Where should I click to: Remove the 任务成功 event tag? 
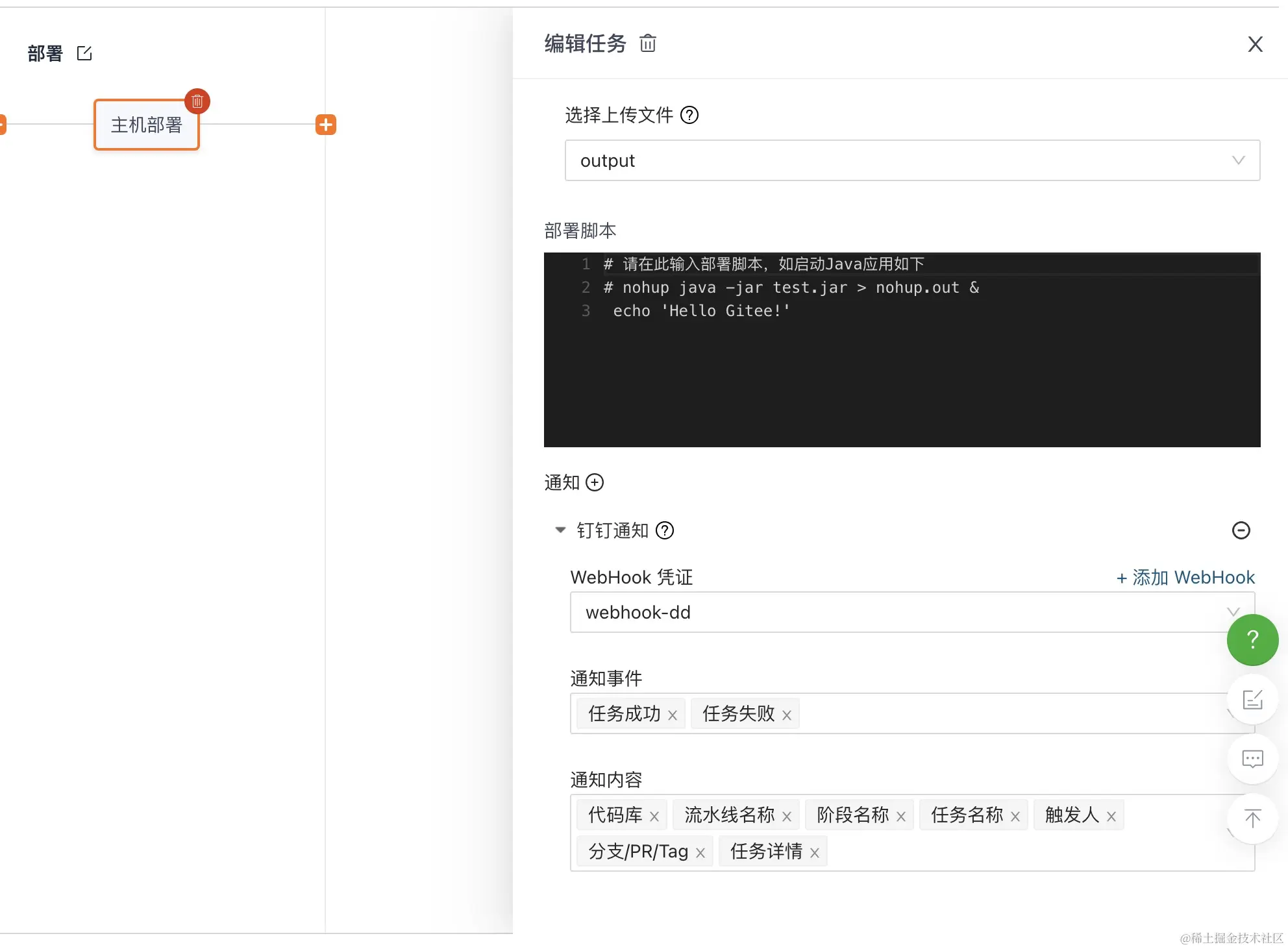click(673, 715)
